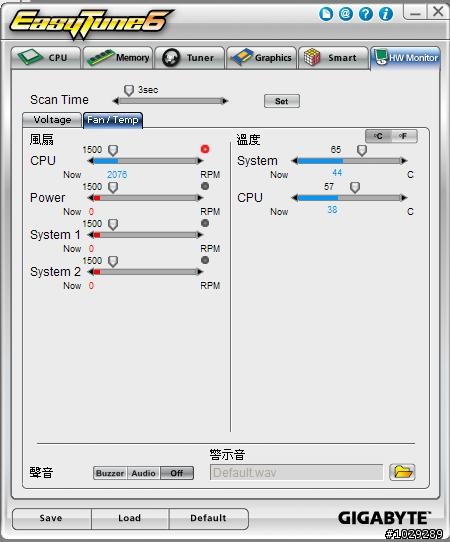This screenshot has width=450, height=542.
Task: Switch temperature unit to Fahrenheit
Action: (403, 136)
